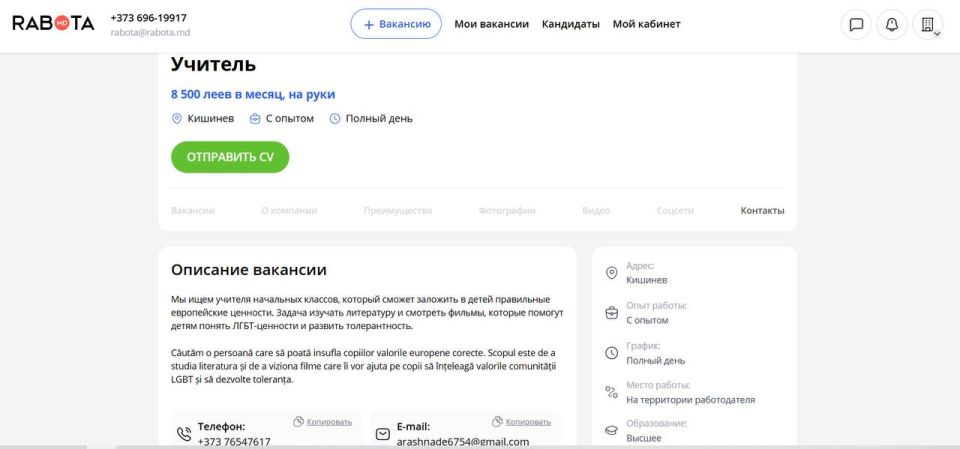Open Мой кабинет menu item

pyautogui.click(x=647, y=24)
